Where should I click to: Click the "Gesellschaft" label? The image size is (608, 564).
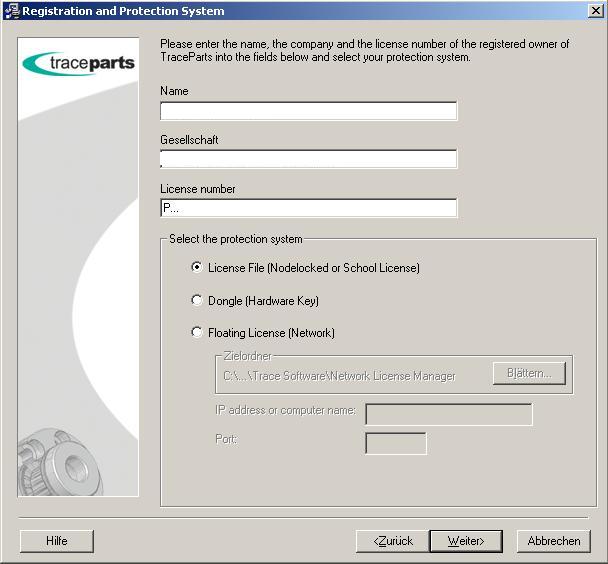pos(189,140)
